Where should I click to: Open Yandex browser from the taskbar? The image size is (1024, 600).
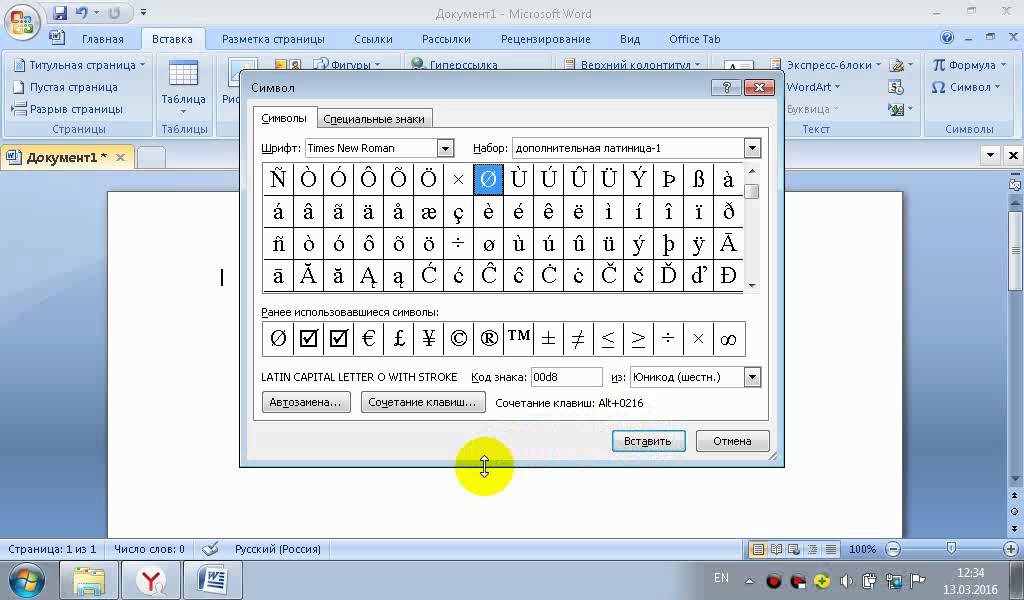click(152, 580)
